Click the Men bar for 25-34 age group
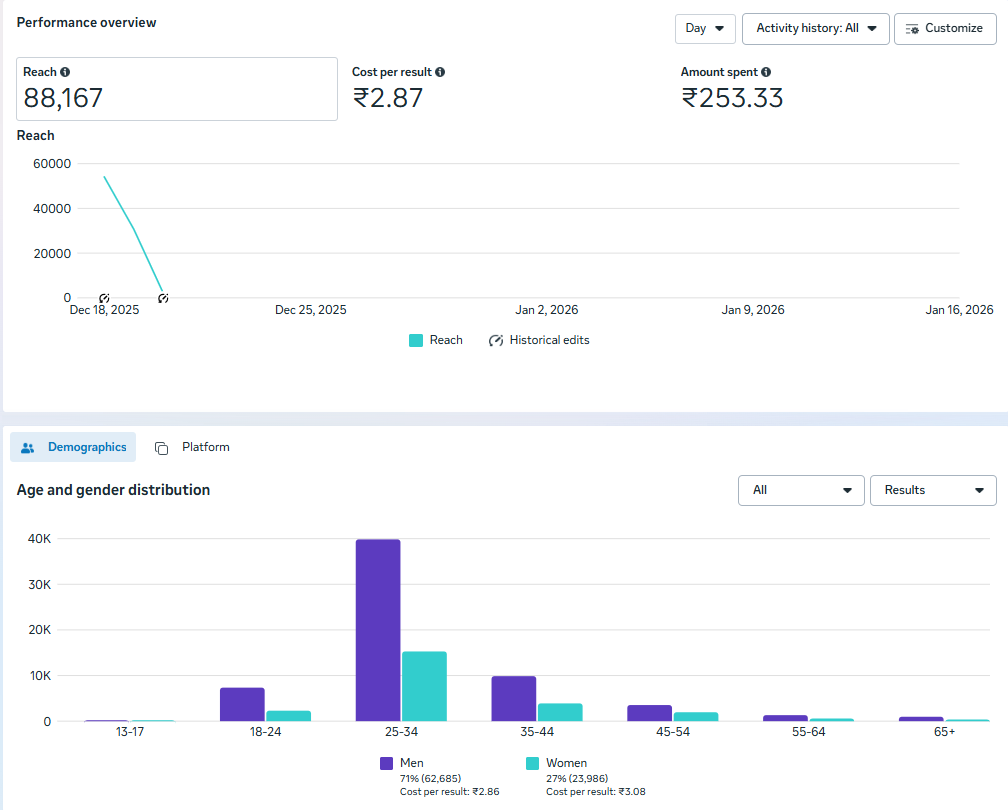 378,630
